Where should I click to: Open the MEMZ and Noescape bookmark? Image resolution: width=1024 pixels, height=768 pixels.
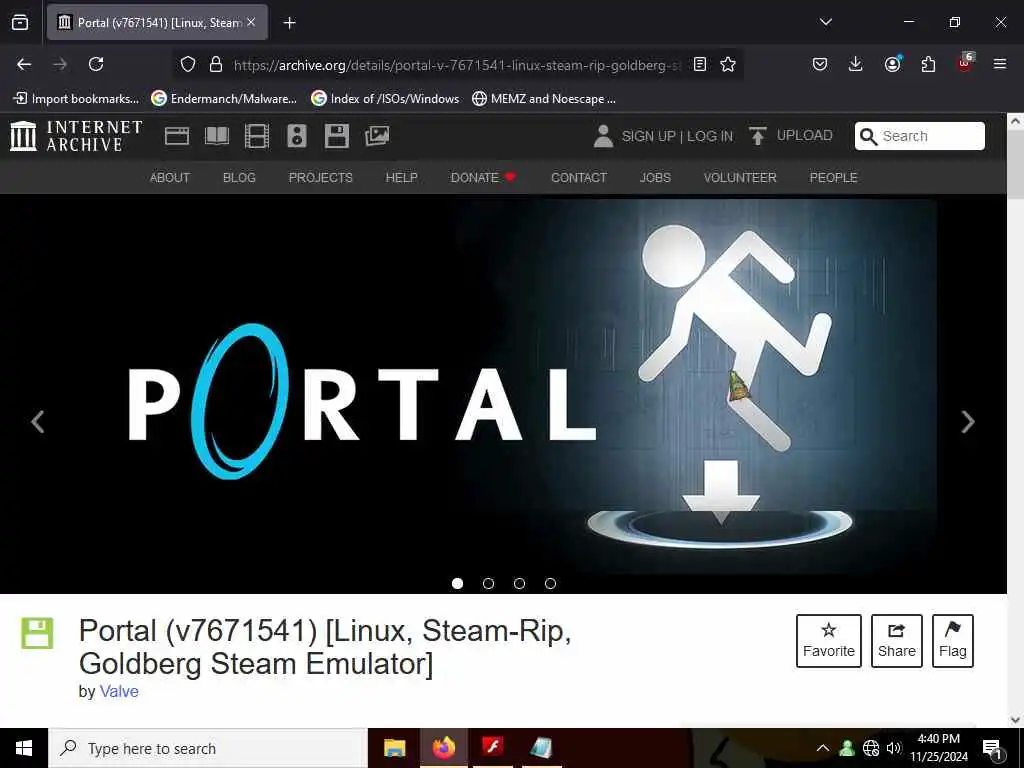tap(544, 99)
